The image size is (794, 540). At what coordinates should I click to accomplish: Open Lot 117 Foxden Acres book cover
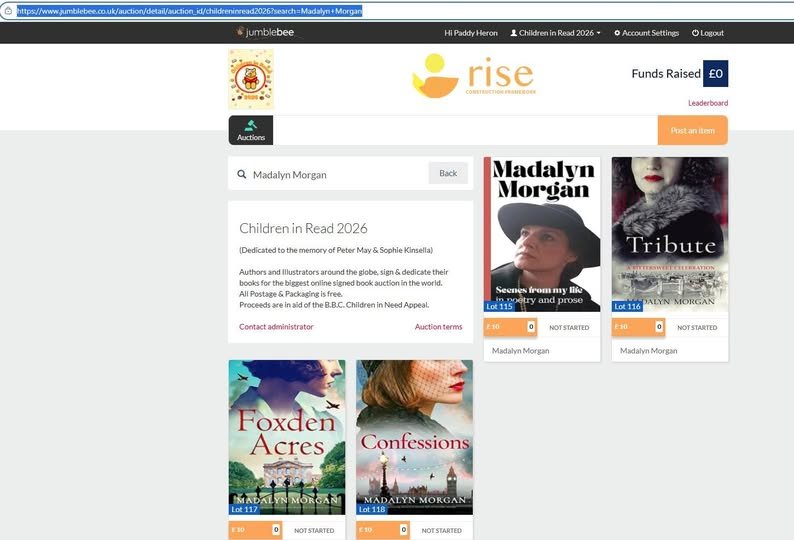(287, 437)
